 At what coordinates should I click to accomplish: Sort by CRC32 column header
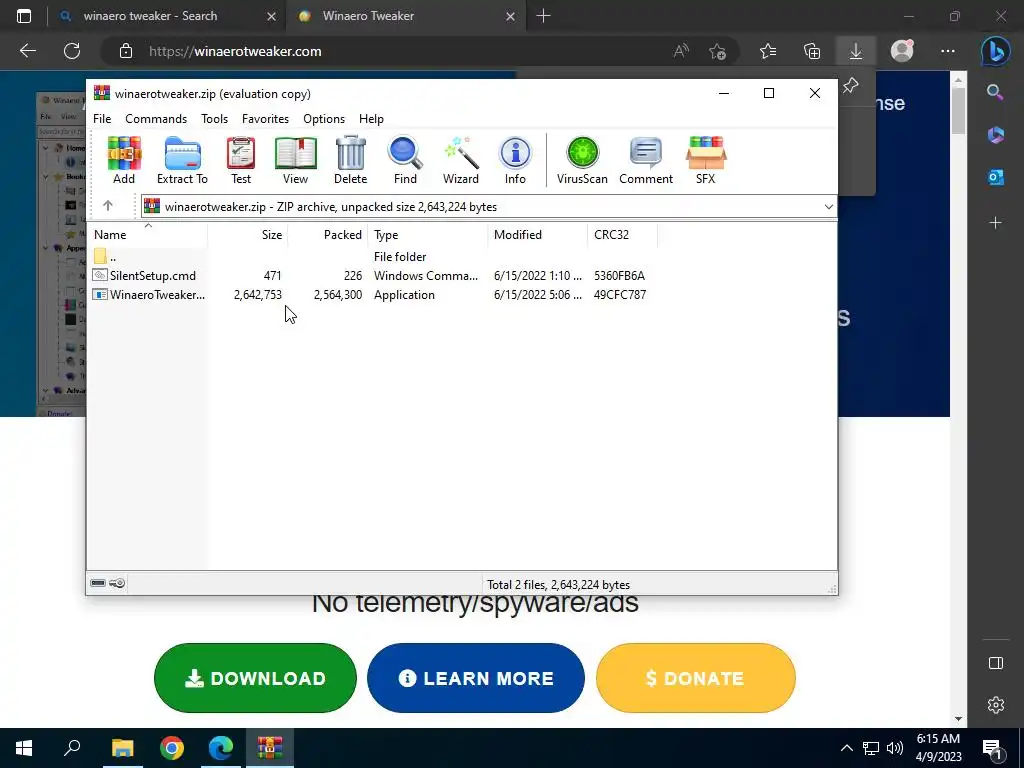622,234
